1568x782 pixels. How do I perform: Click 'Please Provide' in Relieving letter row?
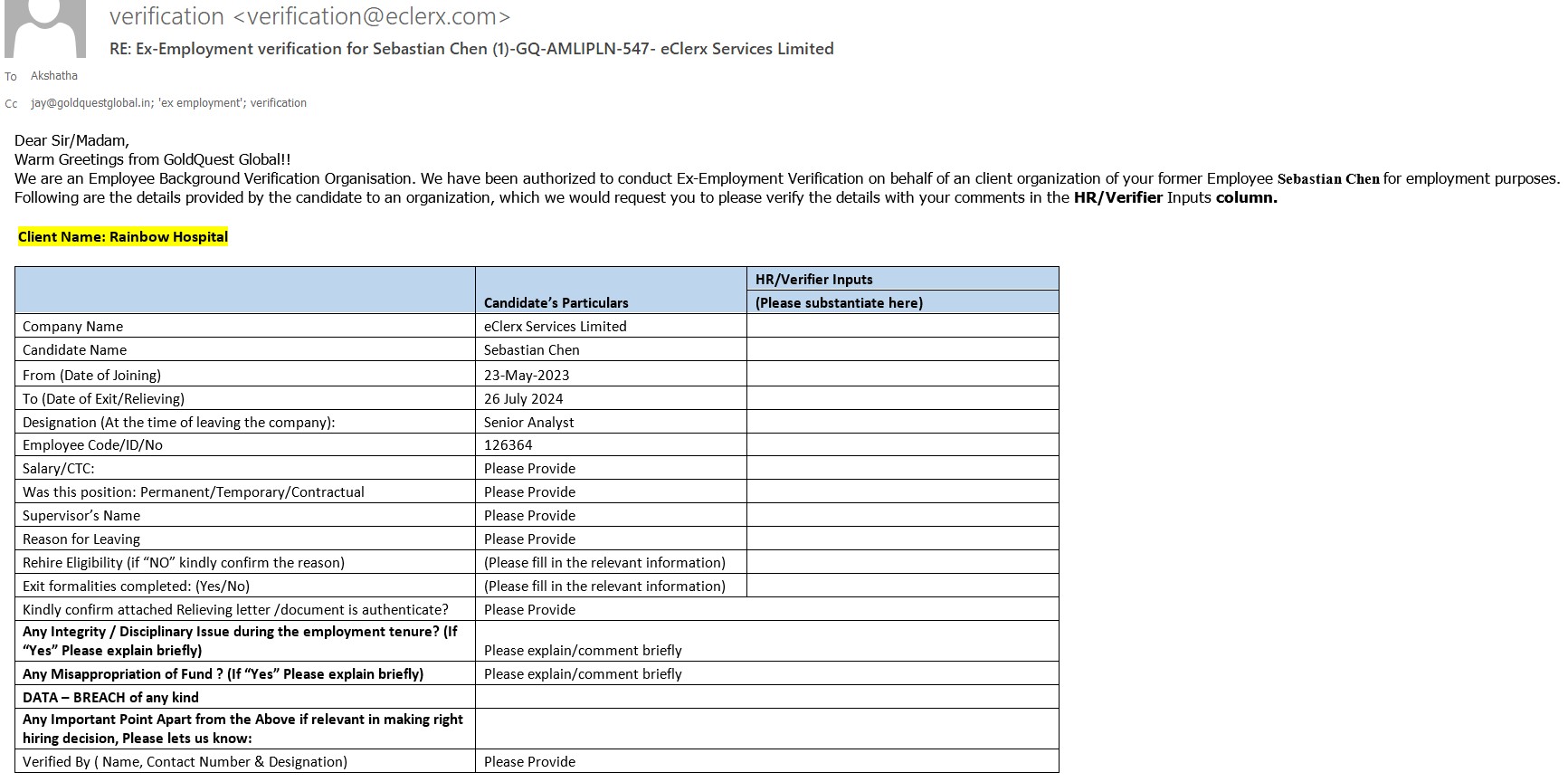click(530, 609)
